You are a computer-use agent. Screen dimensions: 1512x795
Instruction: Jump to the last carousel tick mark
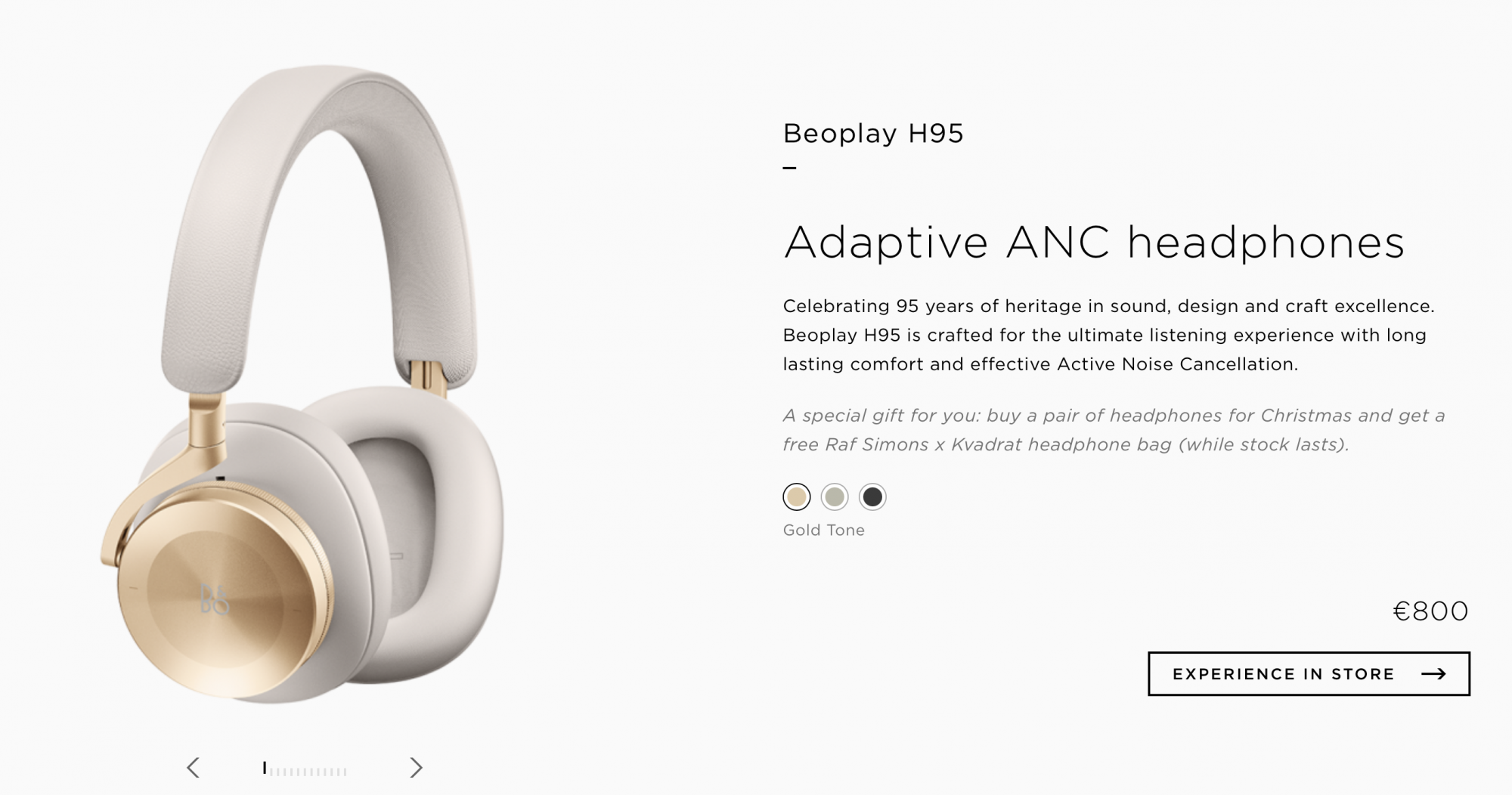pyautogui.click(x=345, y=772)
